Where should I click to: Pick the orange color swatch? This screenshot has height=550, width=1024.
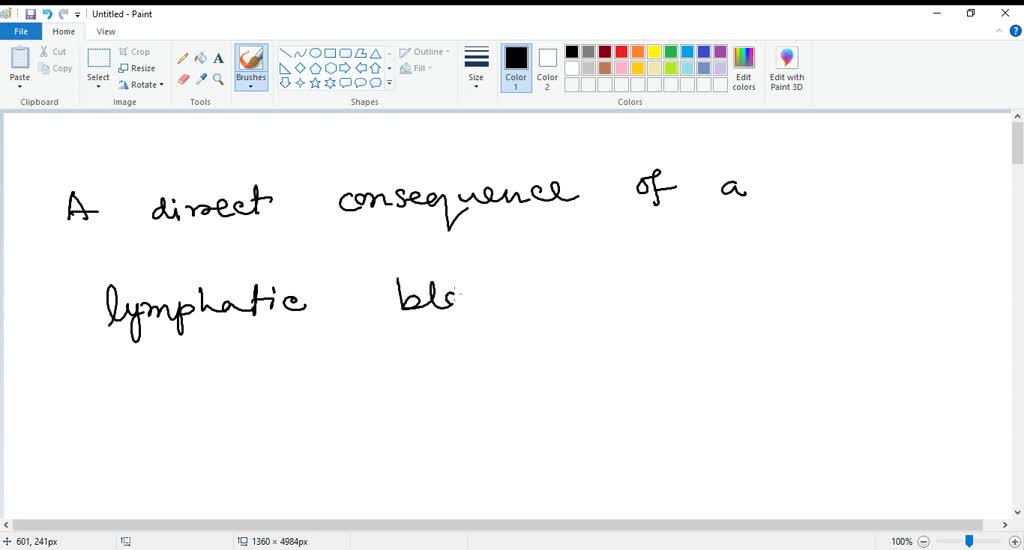[x=638, y=52]
